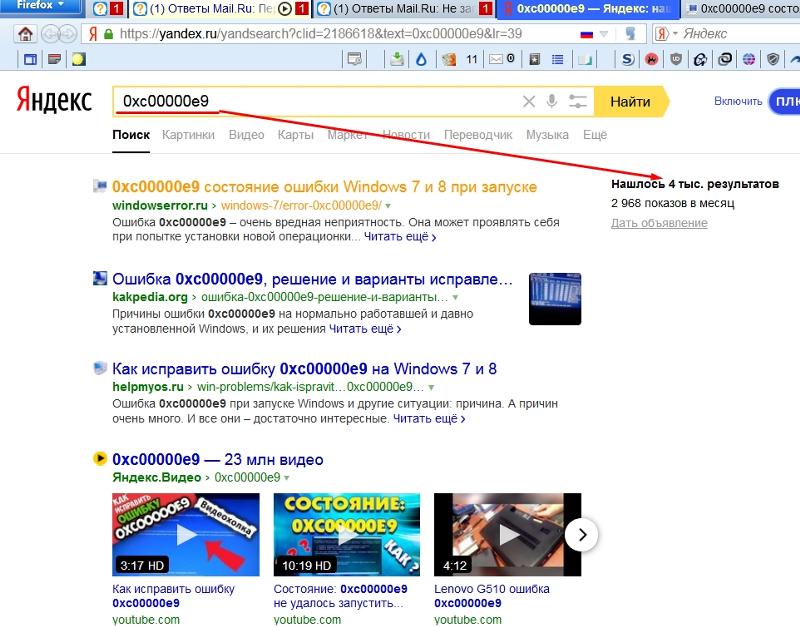The image size is (800, 627).
Task: Click the red notepad icon in bookmarks toolbar
Action: 54,59
